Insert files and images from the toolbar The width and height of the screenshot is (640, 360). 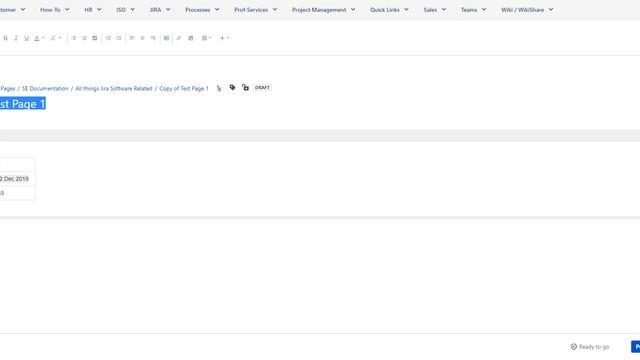[x=191, y=38]
